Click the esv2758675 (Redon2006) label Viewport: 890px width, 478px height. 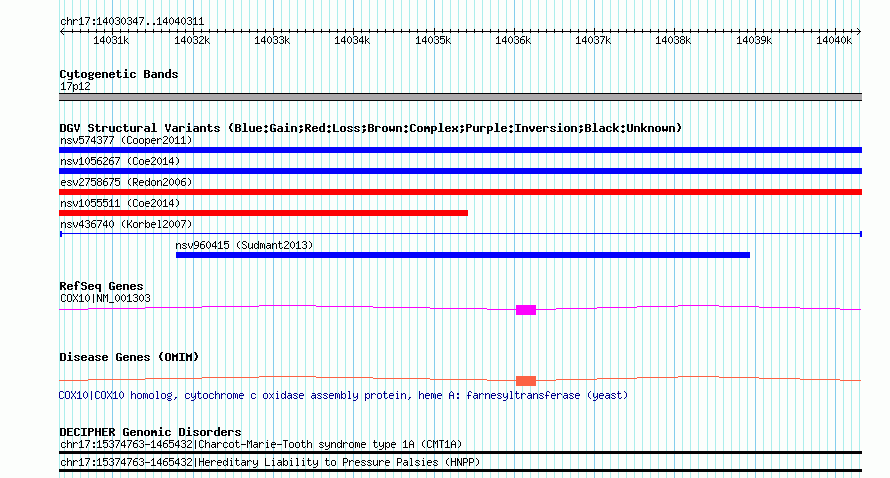click(126, 182)
